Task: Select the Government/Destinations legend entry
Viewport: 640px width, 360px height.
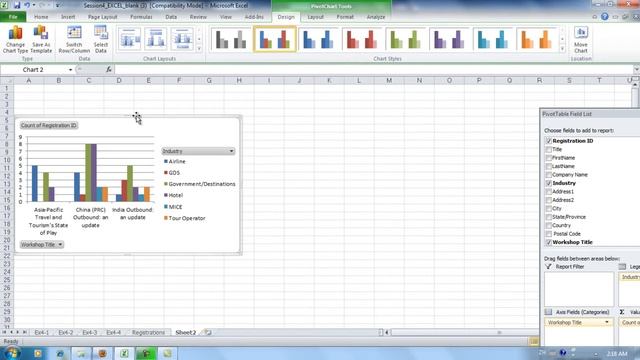Action: (x=200, y=184)
